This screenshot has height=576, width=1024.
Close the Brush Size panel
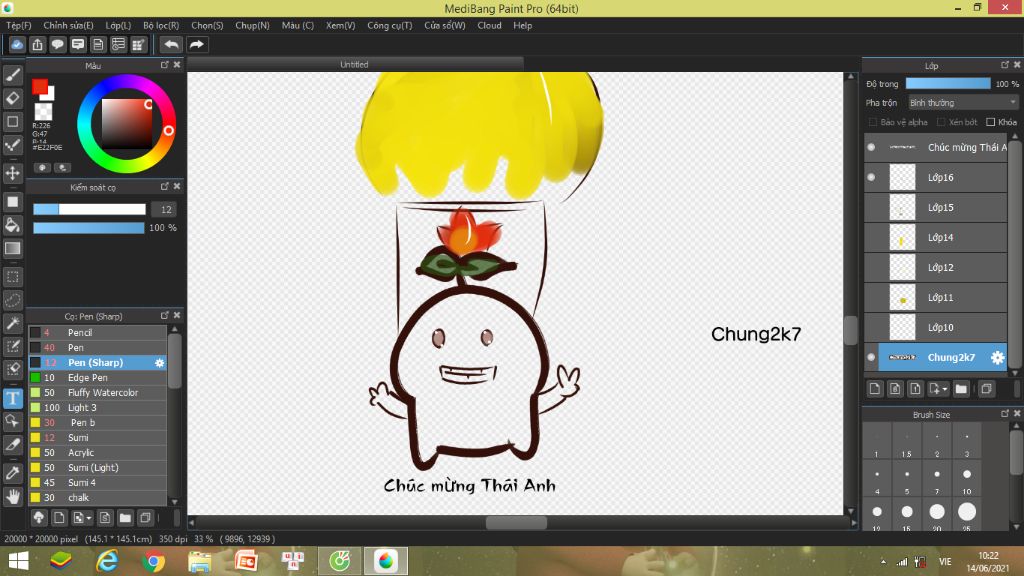pyautogui.click(x=1017, y=414)
